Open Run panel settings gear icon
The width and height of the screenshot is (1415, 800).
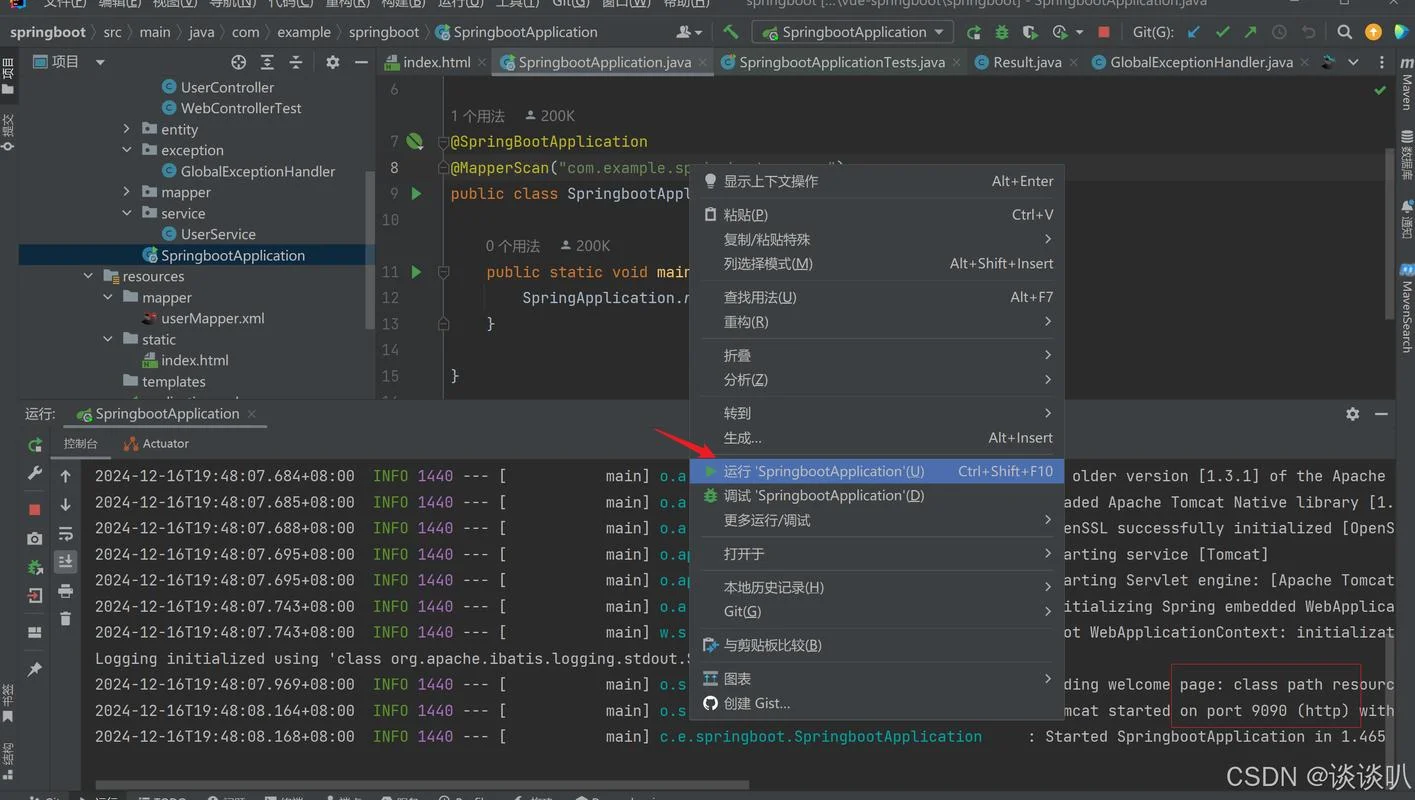point(1352,414)
